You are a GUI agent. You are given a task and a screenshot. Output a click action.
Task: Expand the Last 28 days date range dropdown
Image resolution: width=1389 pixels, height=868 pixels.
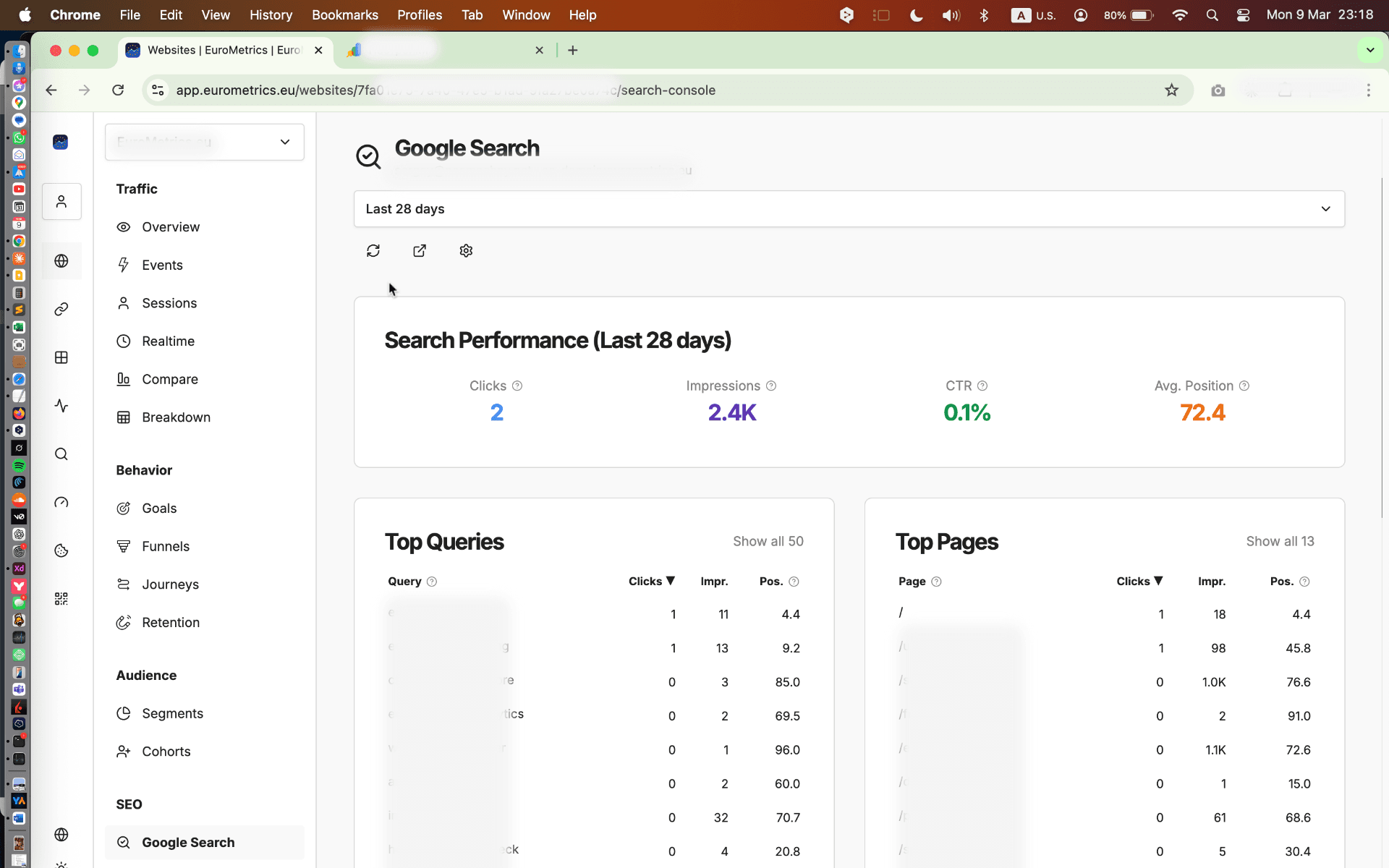click(849, 209)
